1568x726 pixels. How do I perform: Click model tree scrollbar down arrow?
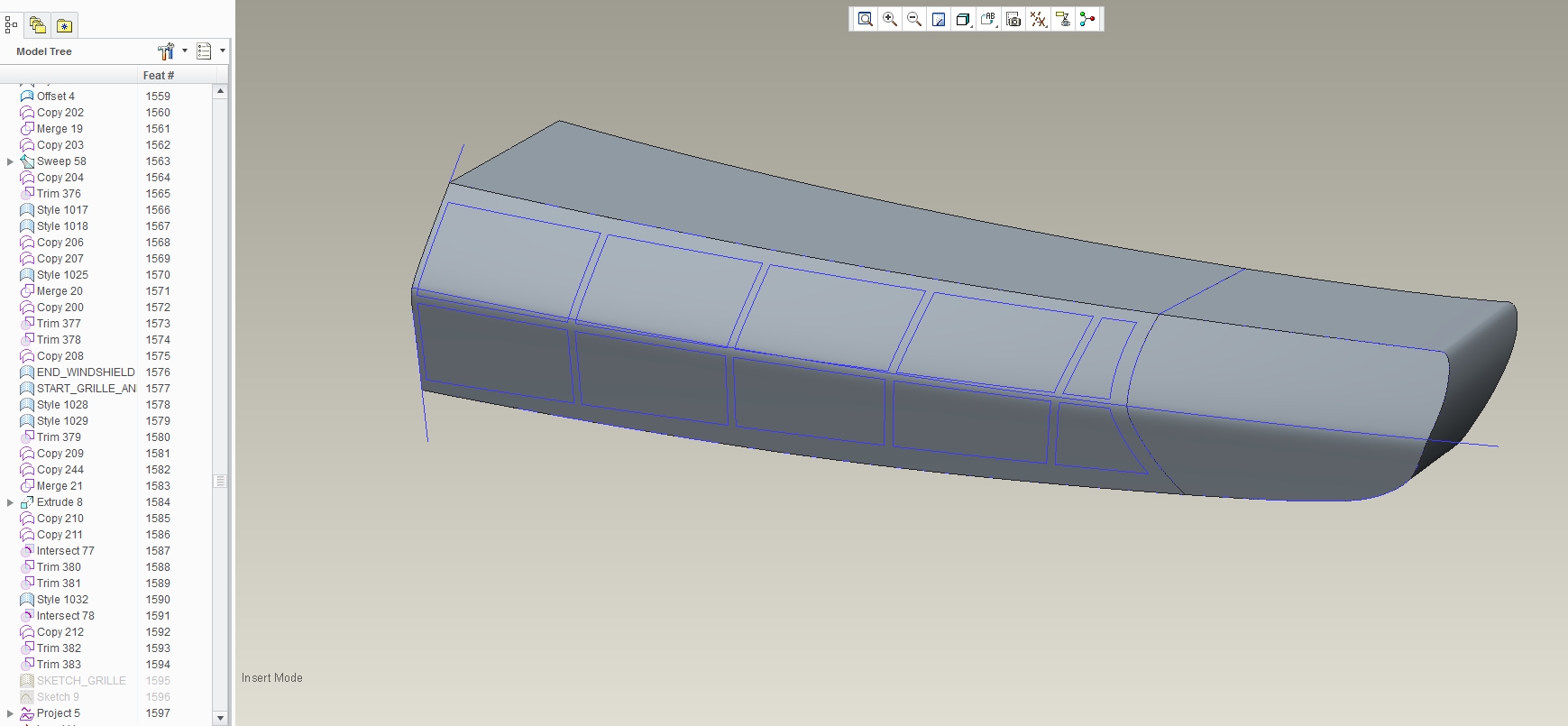click(x=220, y=718)
